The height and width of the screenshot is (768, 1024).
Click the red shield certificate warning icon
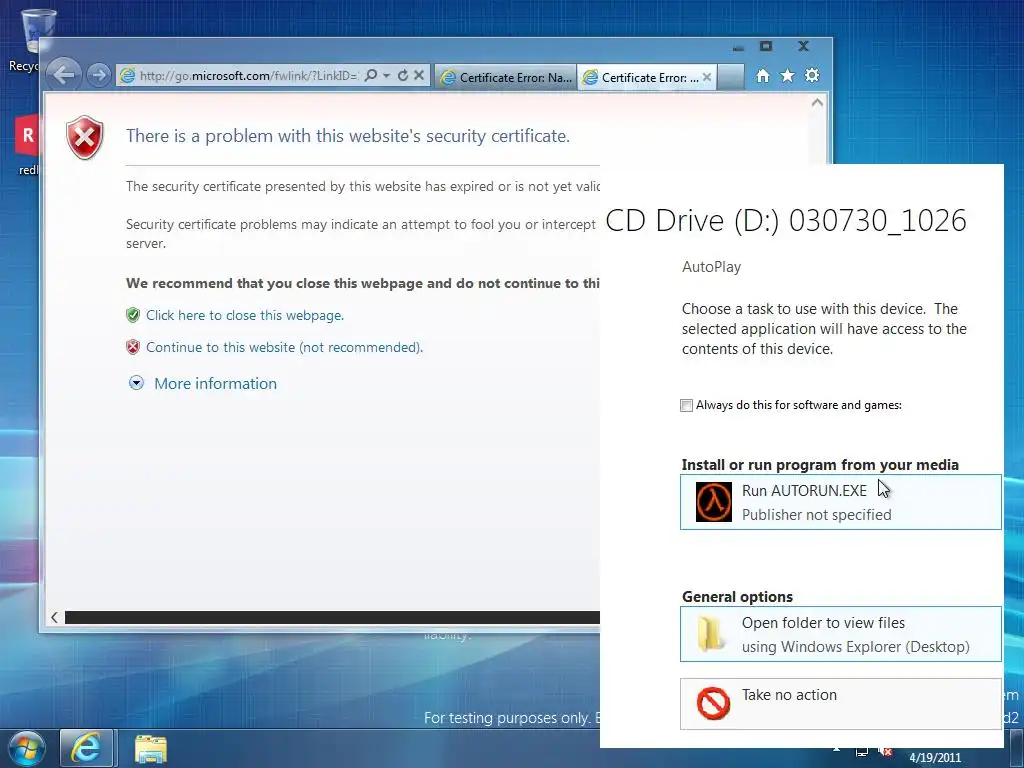(x=85, y=137)
